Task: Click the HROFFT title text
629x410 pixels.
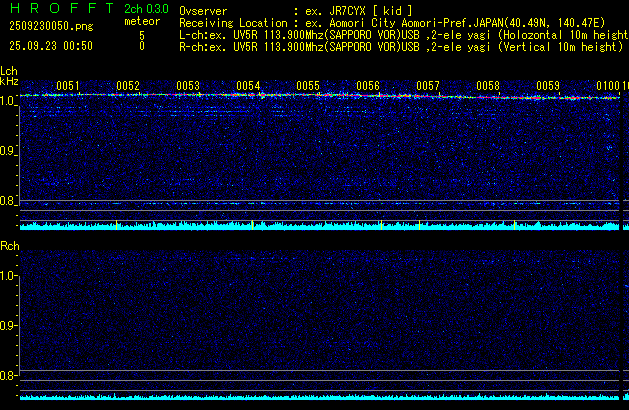Action: coord(50,10)
